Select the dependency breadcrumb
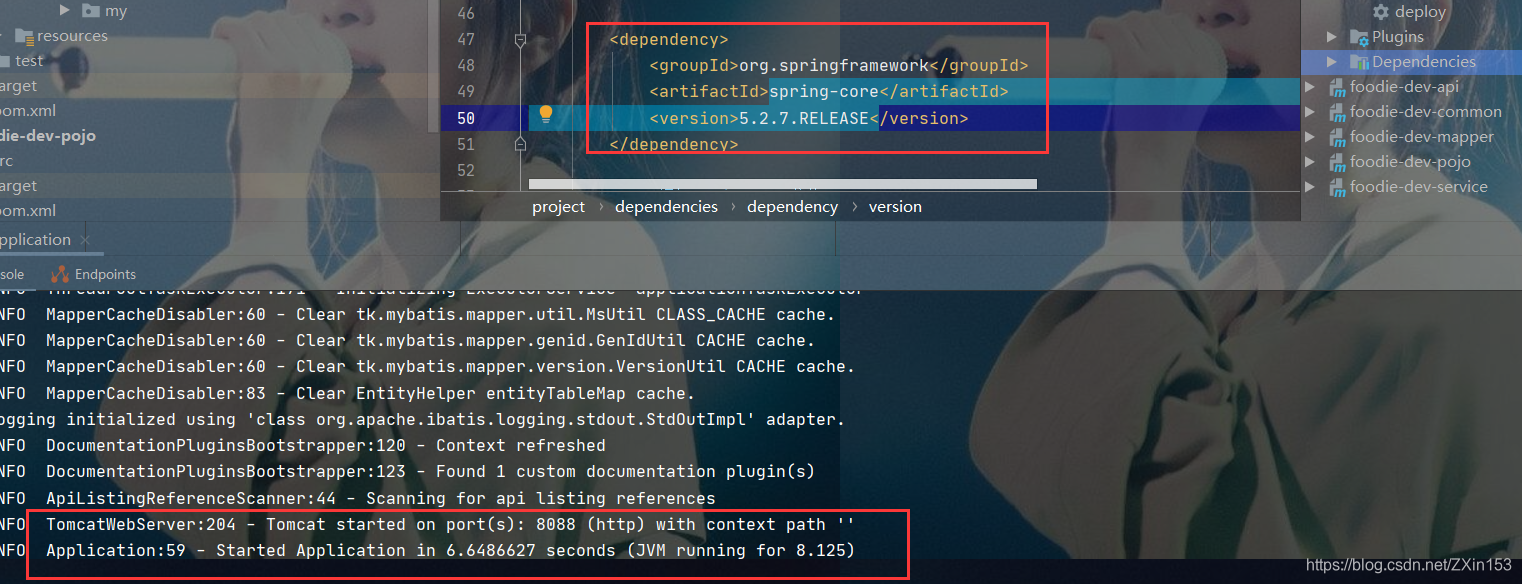 click(792, 207)
